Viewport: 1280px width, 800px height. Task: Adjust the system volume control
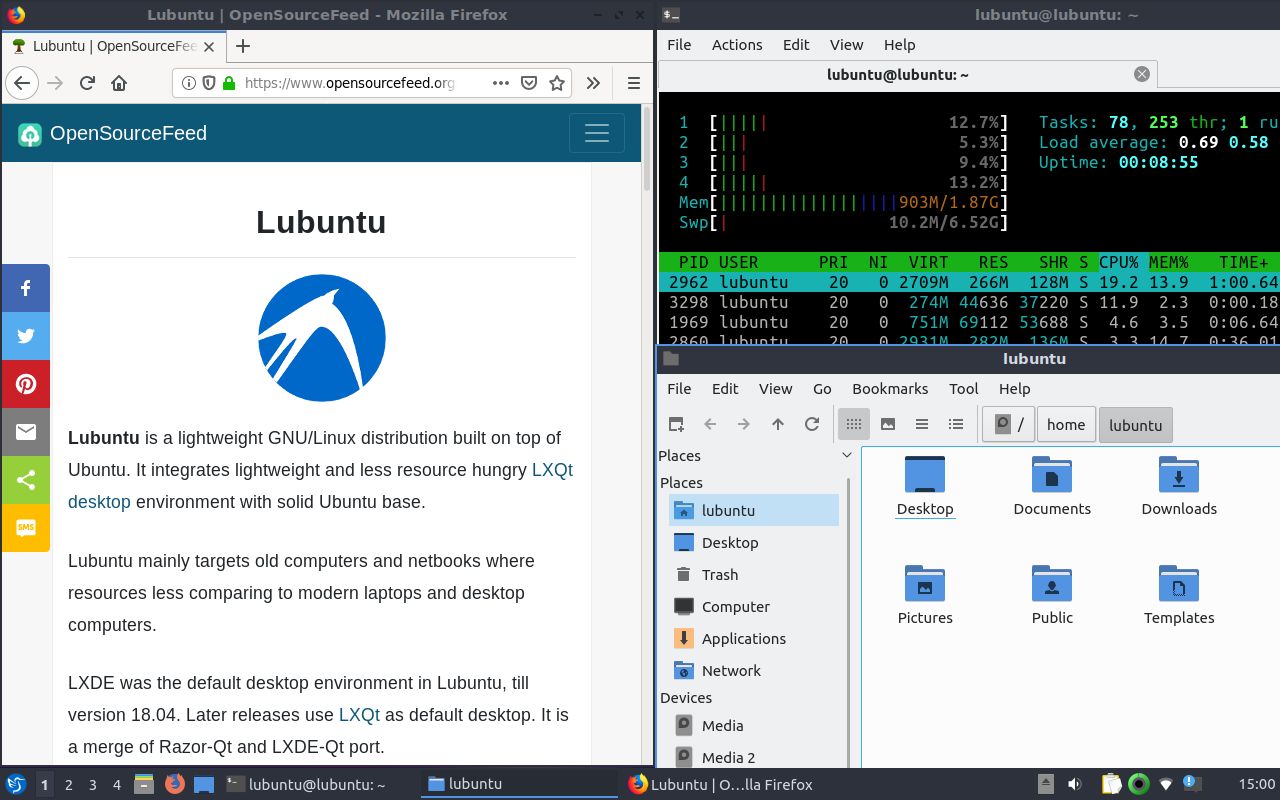point(1075,784)
